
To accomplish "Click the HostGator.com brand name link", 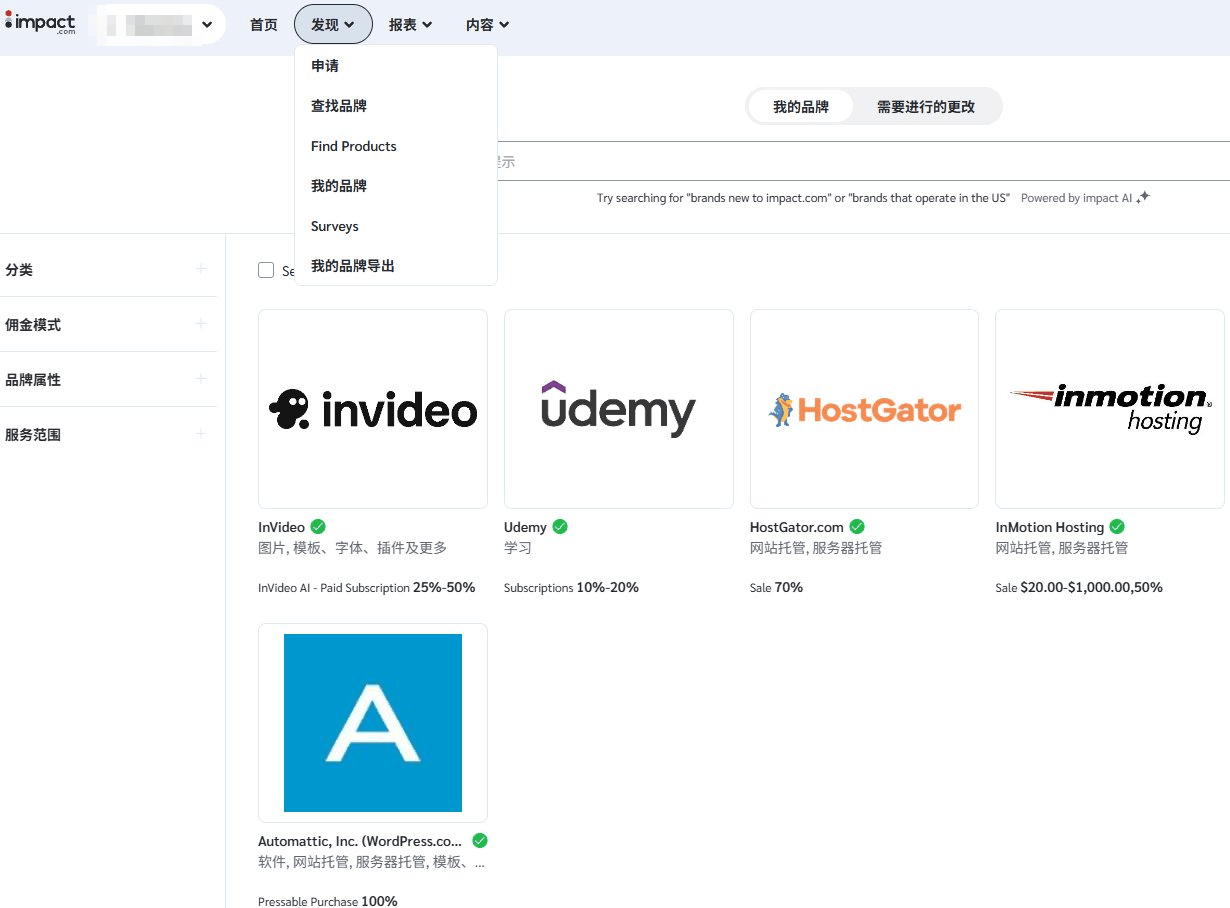I will 797,527.
